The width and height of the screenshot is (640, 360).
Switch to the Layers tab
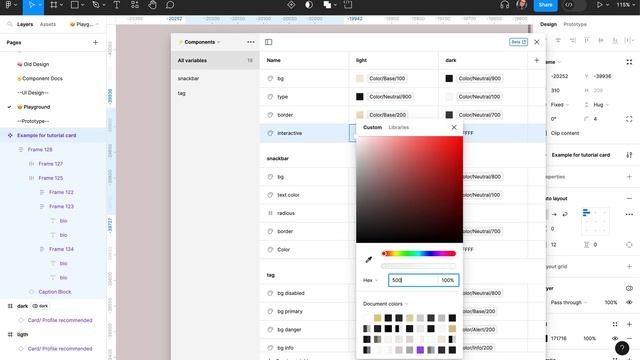tap(25, 24)
